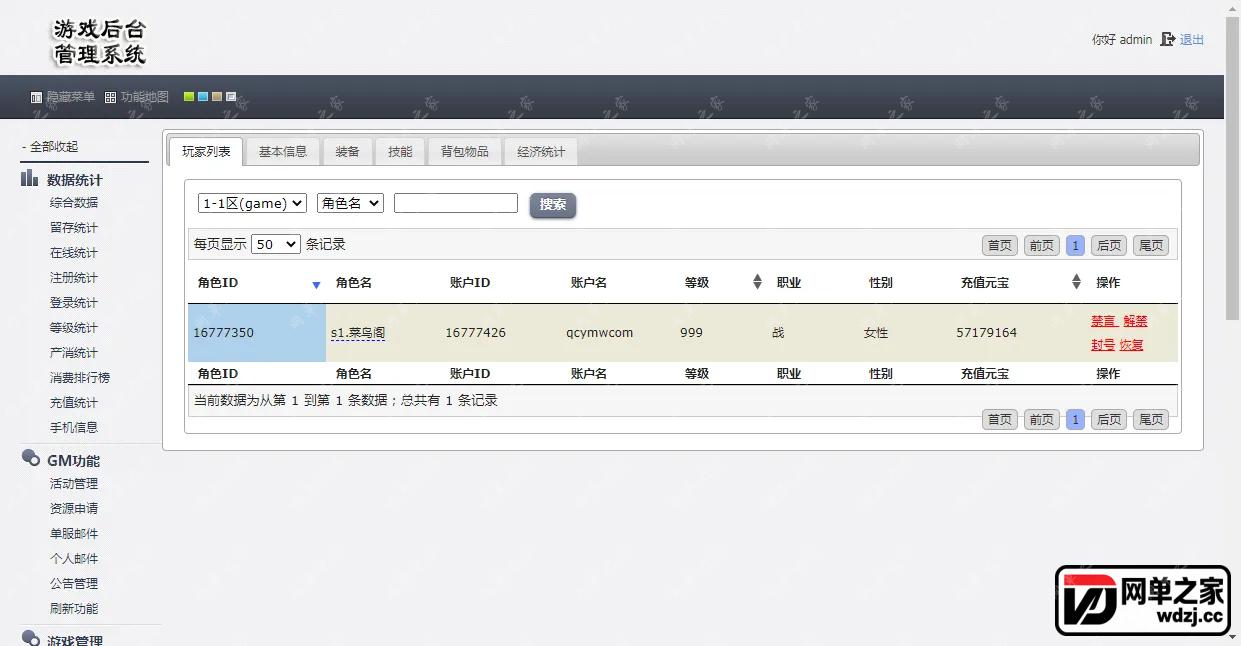Open 公告管理 in the sidebar
This screenshot has width=1241, height=646.
(x=74, y=583)
